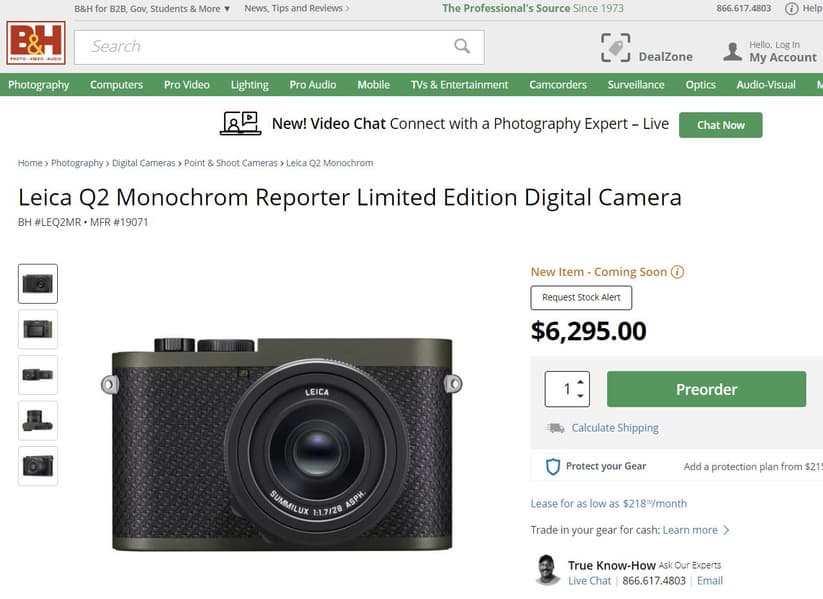Click the Coming Soon info icon
This screenshot has width=823, height=599.
point(677,272)
